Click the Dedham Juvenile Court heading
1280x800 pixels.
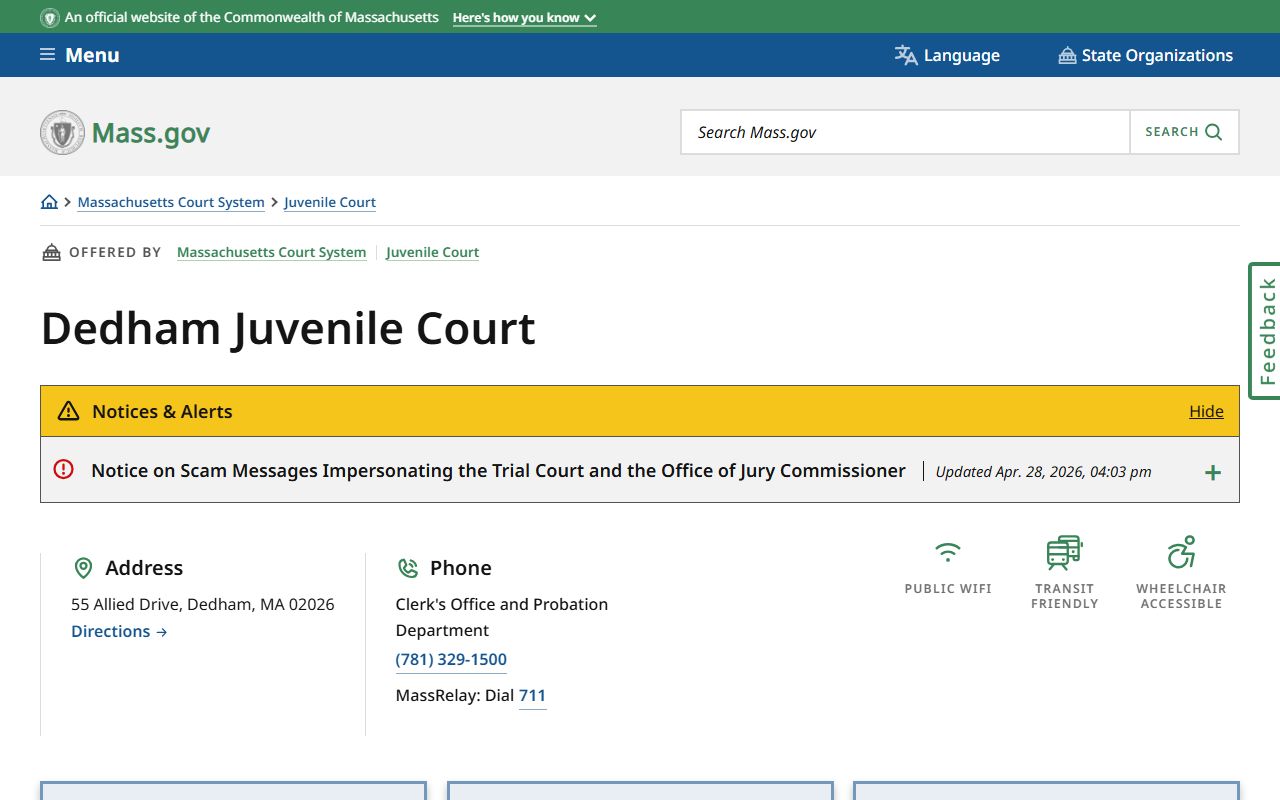click(x=288, y=328)
